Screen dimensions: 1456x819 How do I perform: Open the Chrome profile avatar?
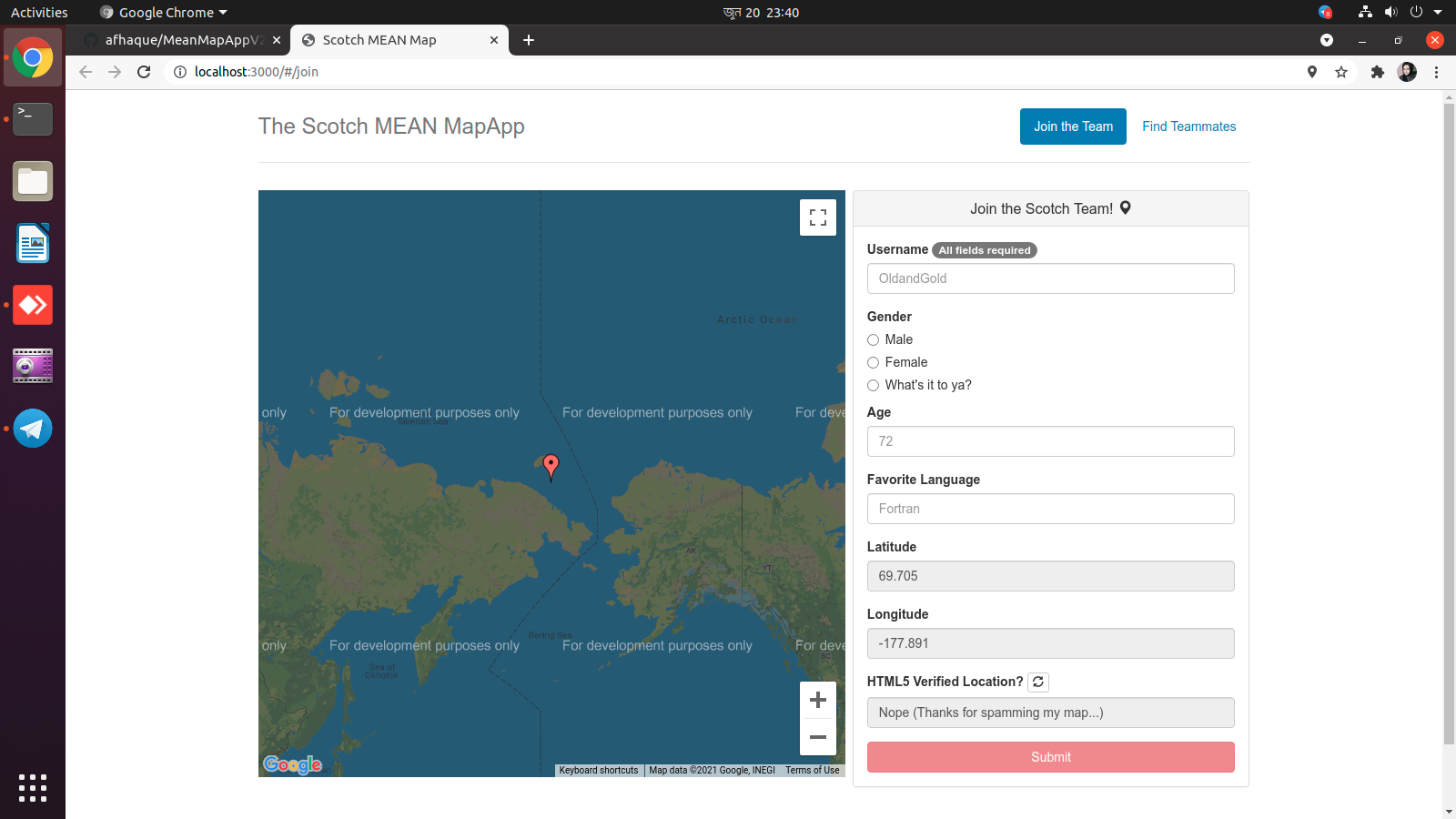1407,72
